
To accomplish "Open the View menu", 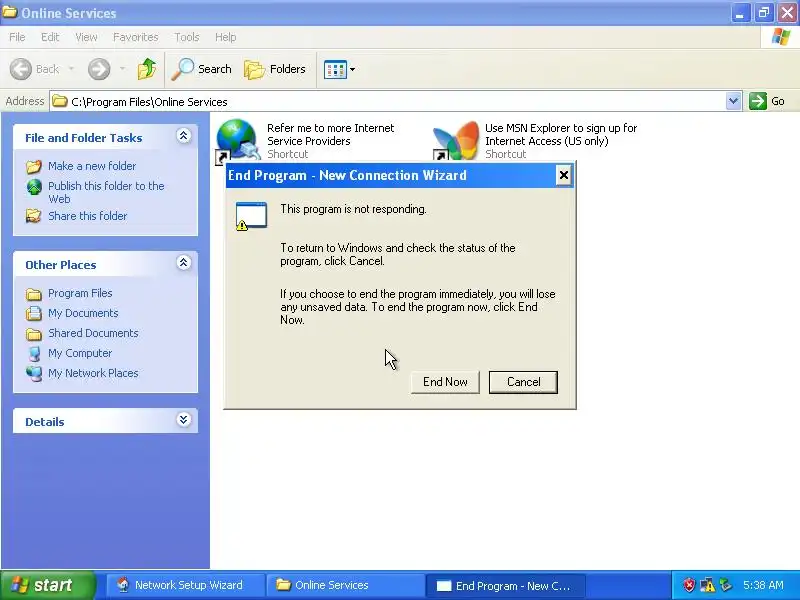I will (x=86, y=37).
